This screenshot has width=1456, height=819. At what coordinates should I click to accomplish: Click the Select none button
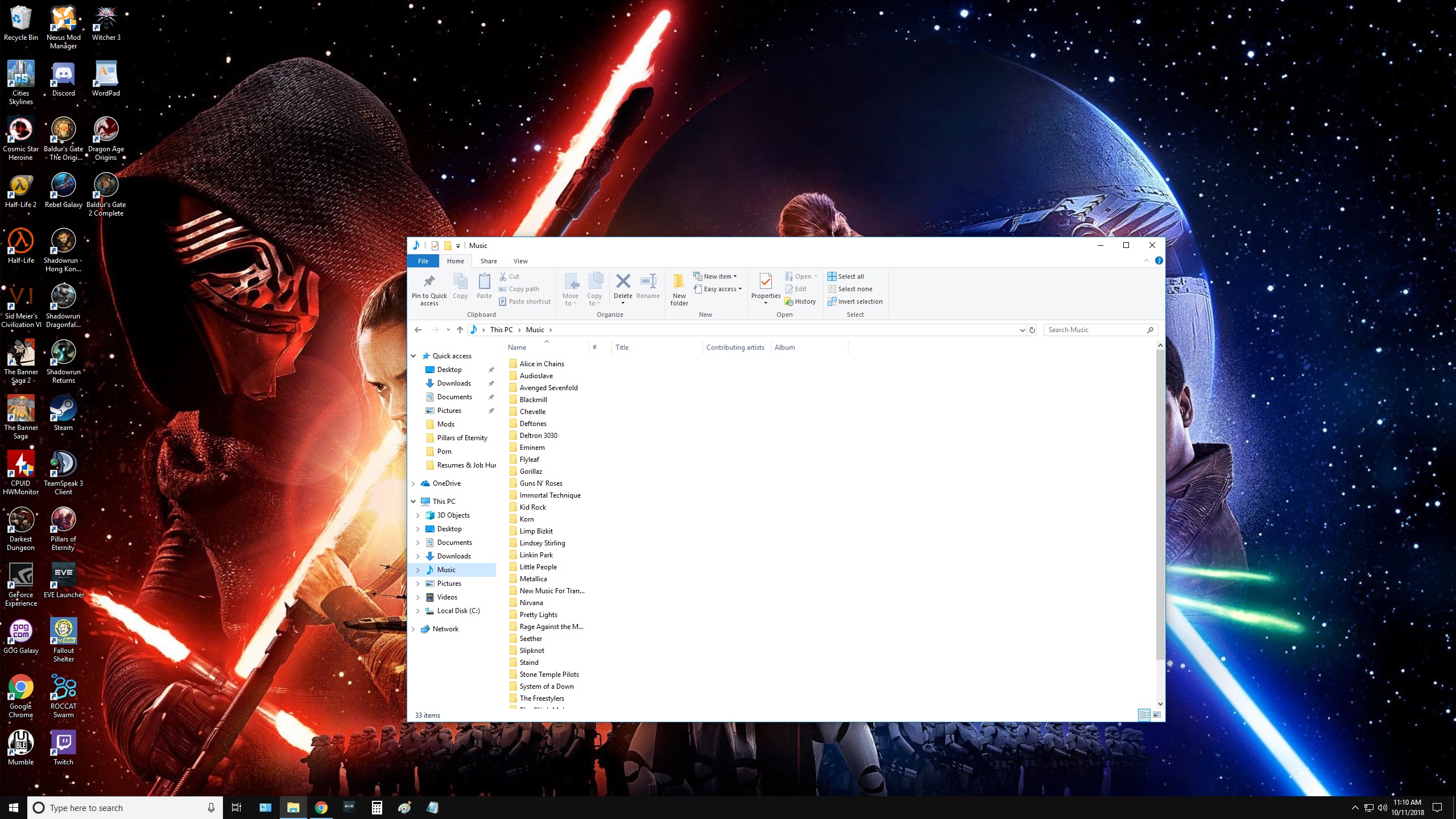coord(850,289)
